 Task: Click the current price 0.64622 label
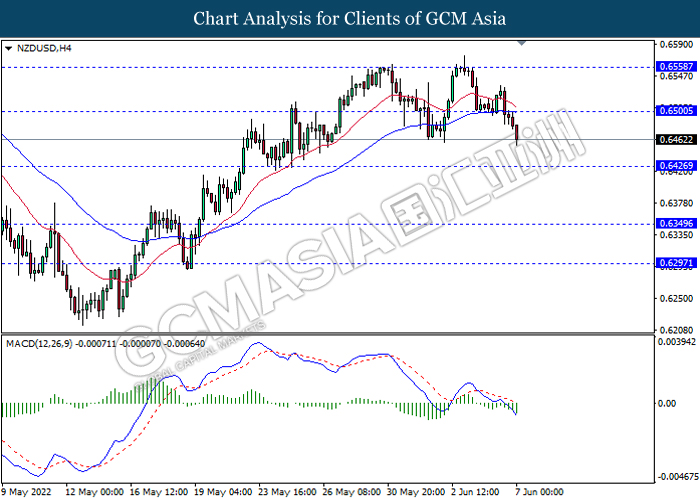tap(677, 140)
